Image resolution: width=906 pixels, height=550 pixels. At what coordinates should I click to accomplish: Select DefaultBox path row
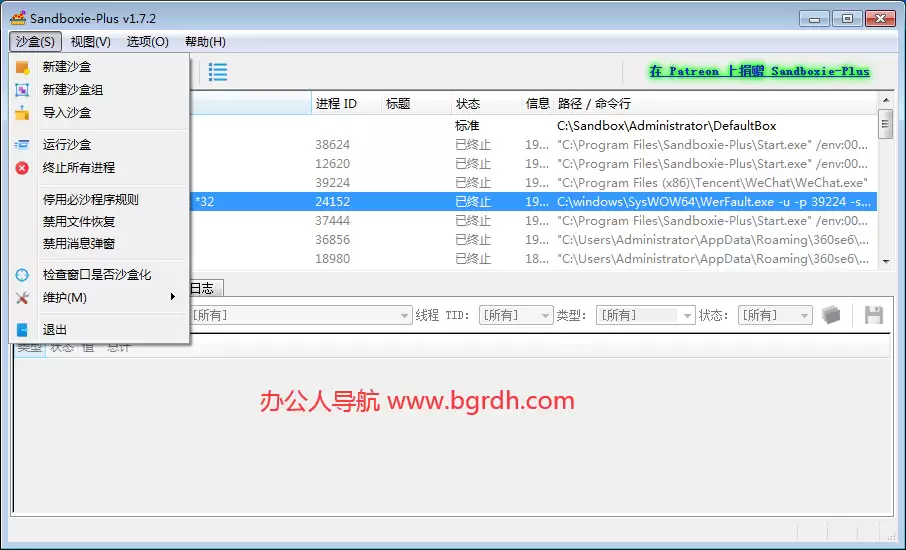coord(533,126)
